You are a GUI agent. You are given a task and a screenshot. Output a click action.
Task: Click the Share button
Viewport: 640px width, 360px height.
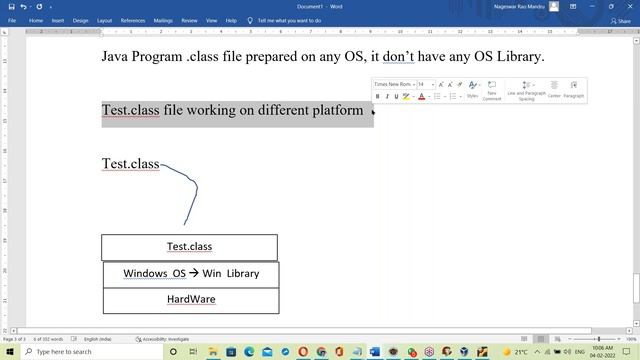coord(620,21)
